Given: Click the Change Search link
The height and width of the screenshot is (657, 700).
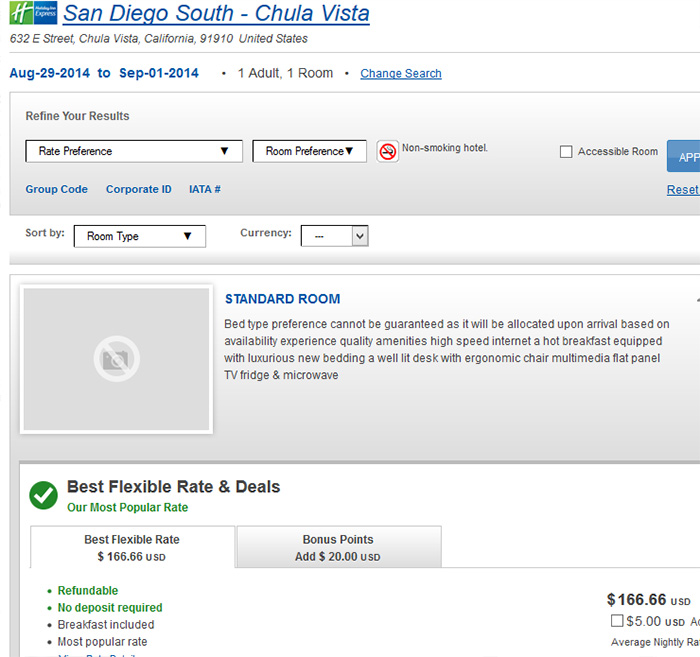Looking at the screenshot, I should coord(401,73).
